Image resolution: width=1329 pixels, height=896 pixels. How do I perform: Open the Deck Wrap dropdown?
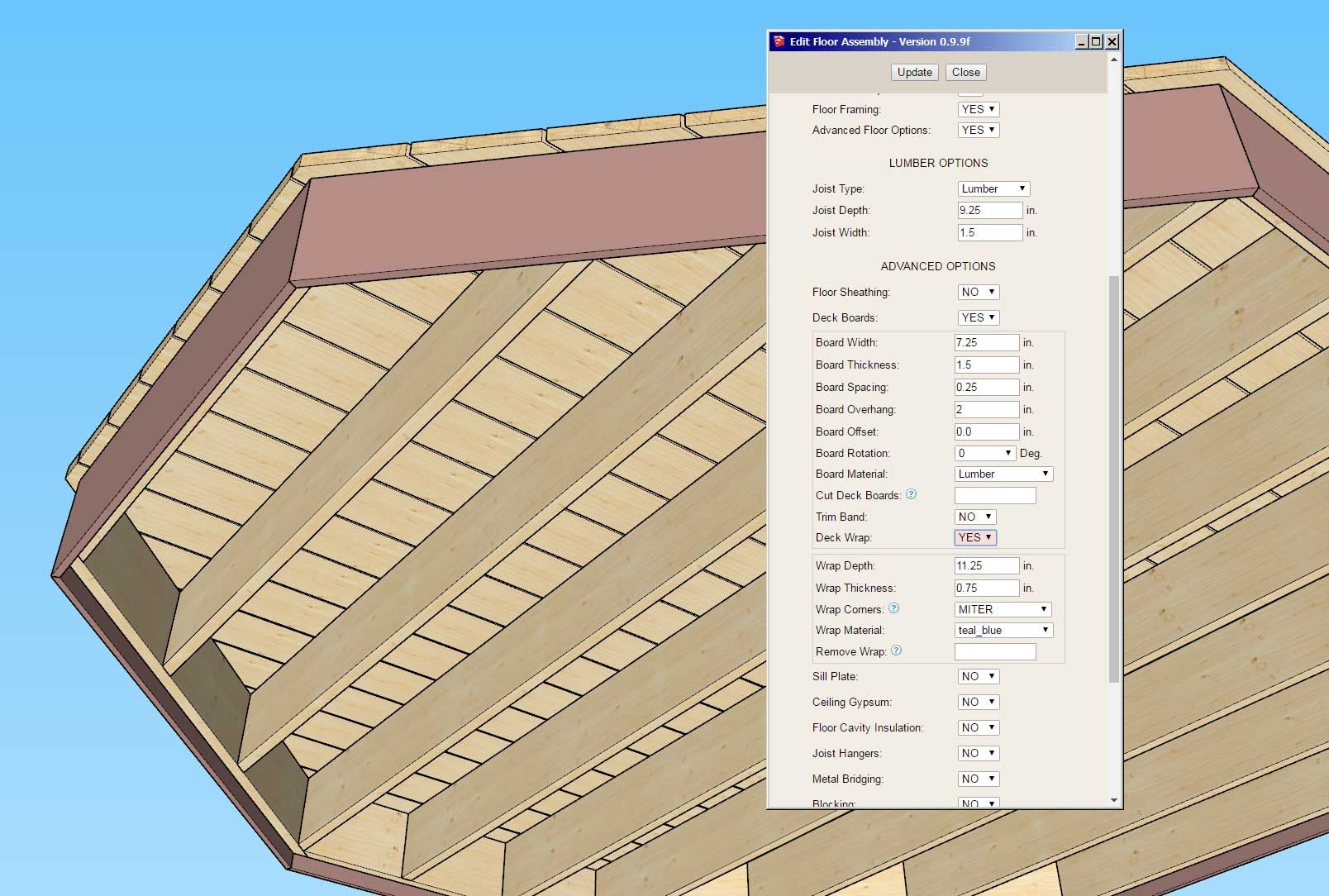point(975,537)
